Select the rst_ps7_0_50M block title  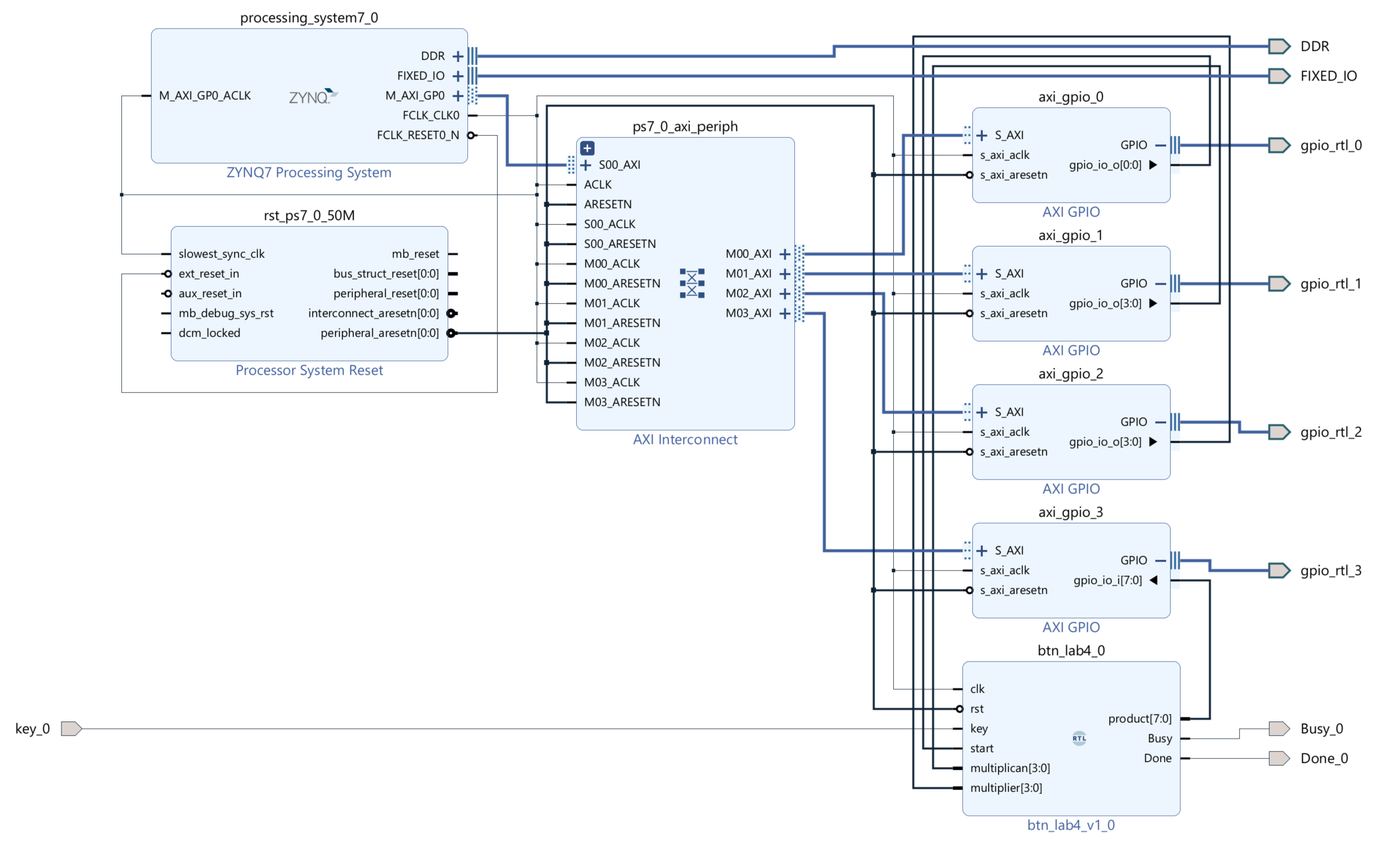309,216
